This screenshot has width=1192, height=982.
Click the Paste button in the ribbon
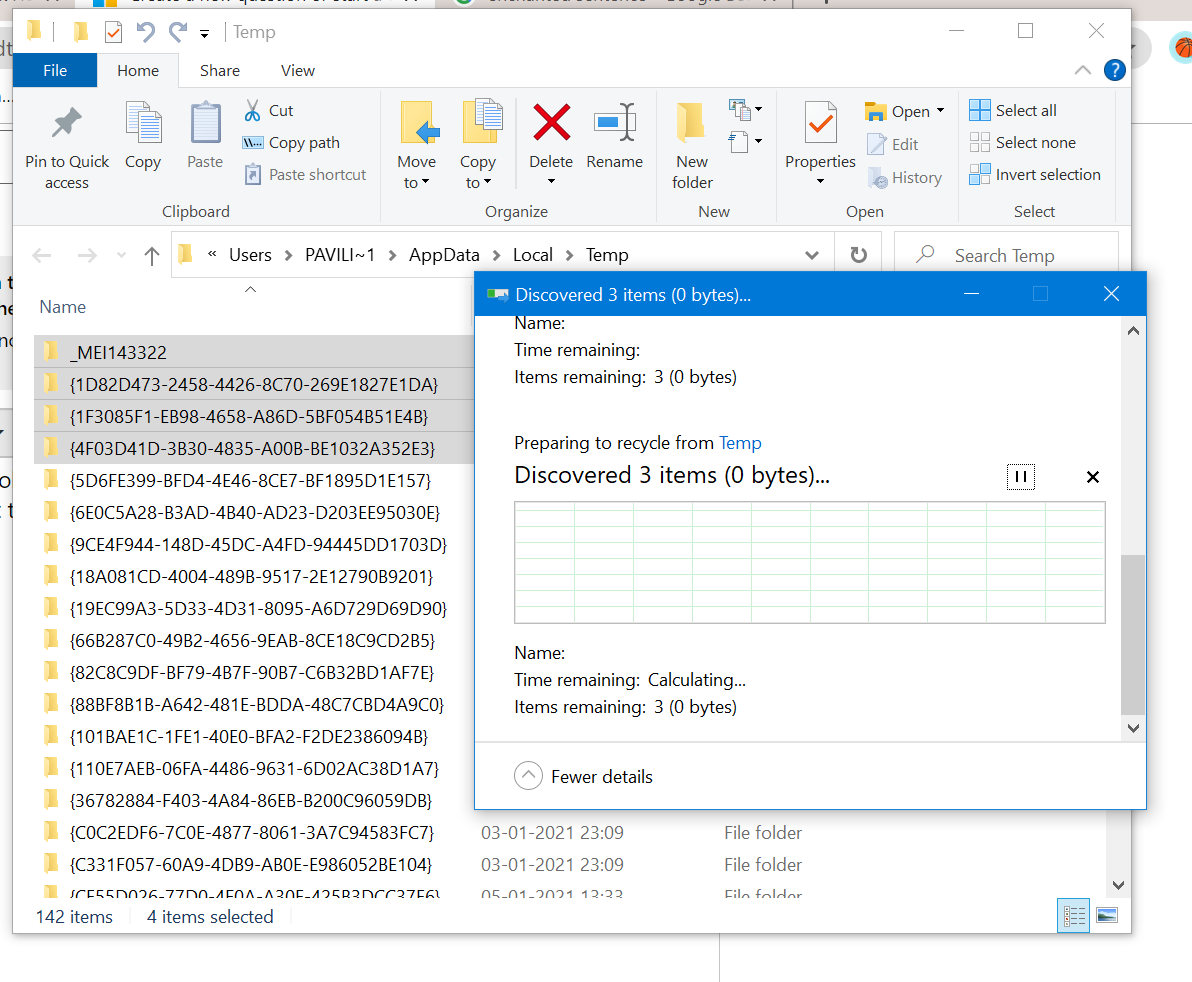coord(205,137)
